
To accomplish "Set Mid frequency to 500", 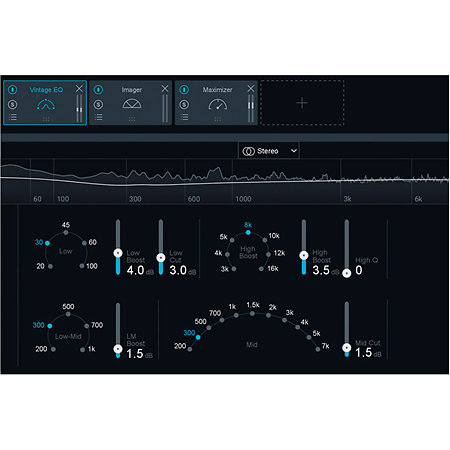I will [x=209, y=328].
